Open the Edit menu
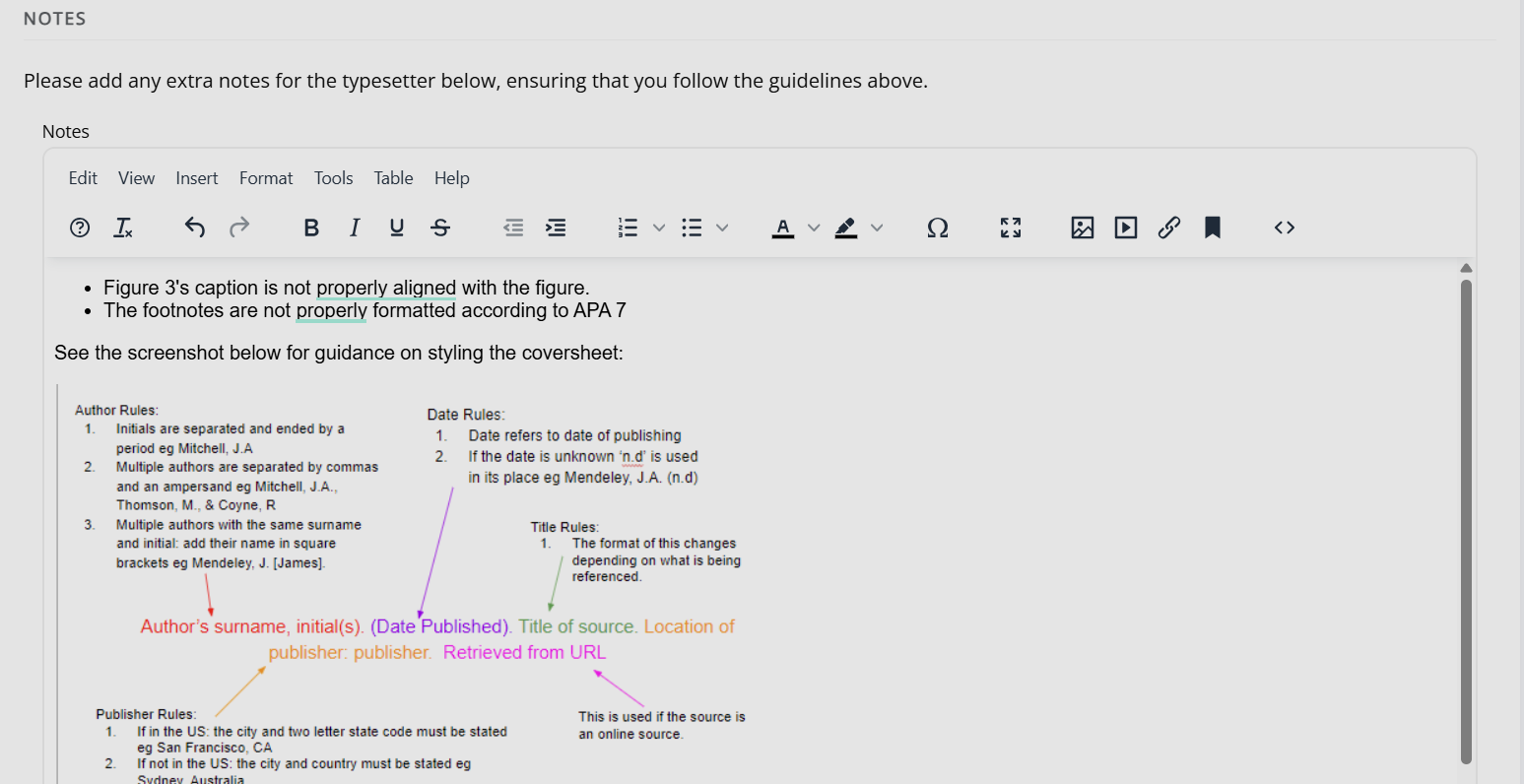Screen dimensions: 1524x784 click(83, 178)
